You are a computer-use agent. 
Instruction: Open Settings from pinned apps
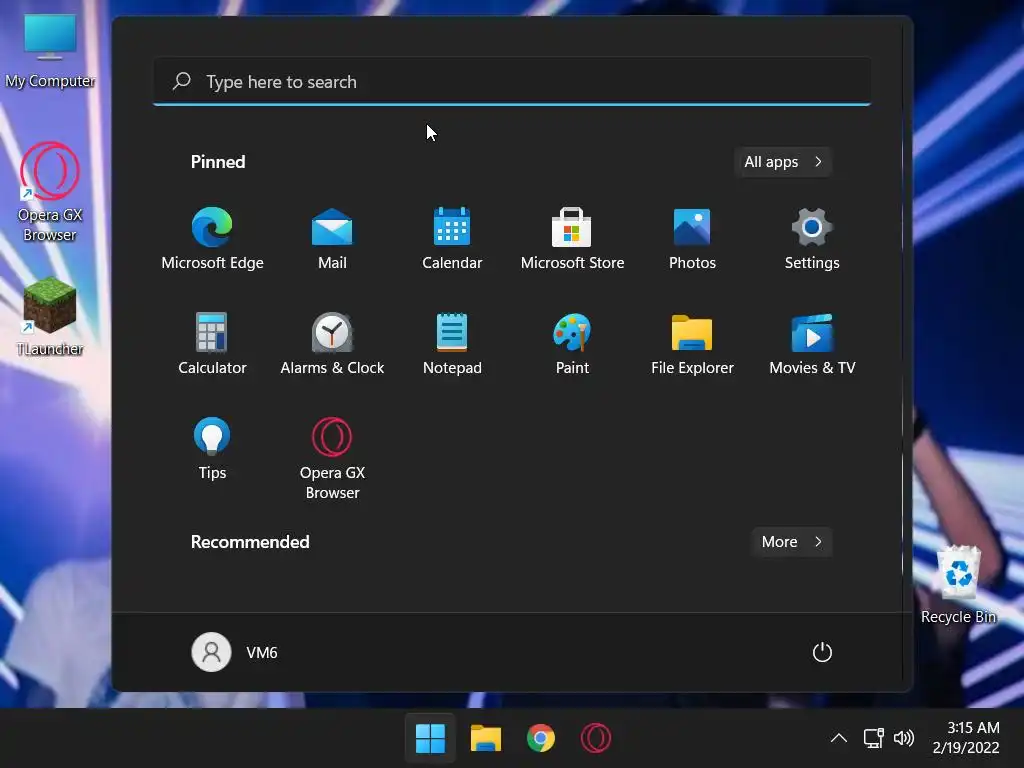pyautogui.click(x=812, y=238)
